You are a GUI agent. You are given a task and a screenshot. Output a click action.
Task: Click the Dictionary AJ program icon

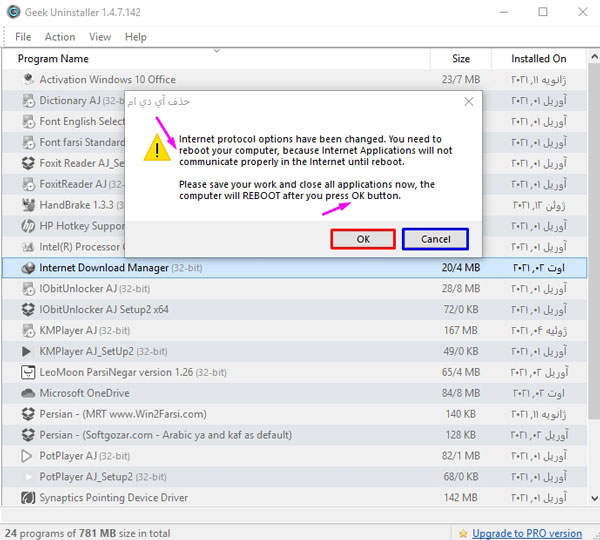[28, 100]
